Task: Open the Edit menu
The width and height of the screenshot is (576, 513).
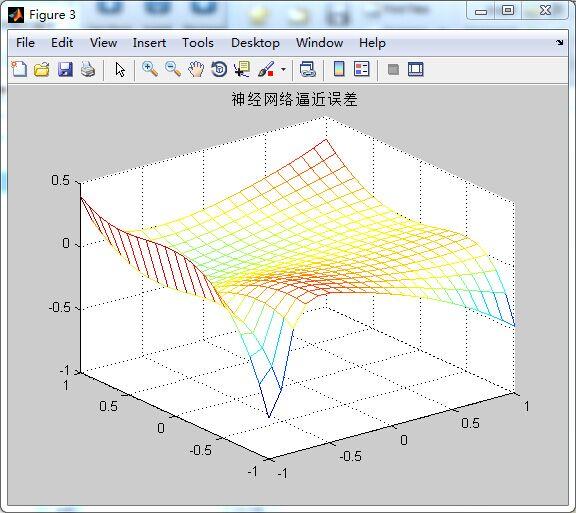Action: coord(62,43)
